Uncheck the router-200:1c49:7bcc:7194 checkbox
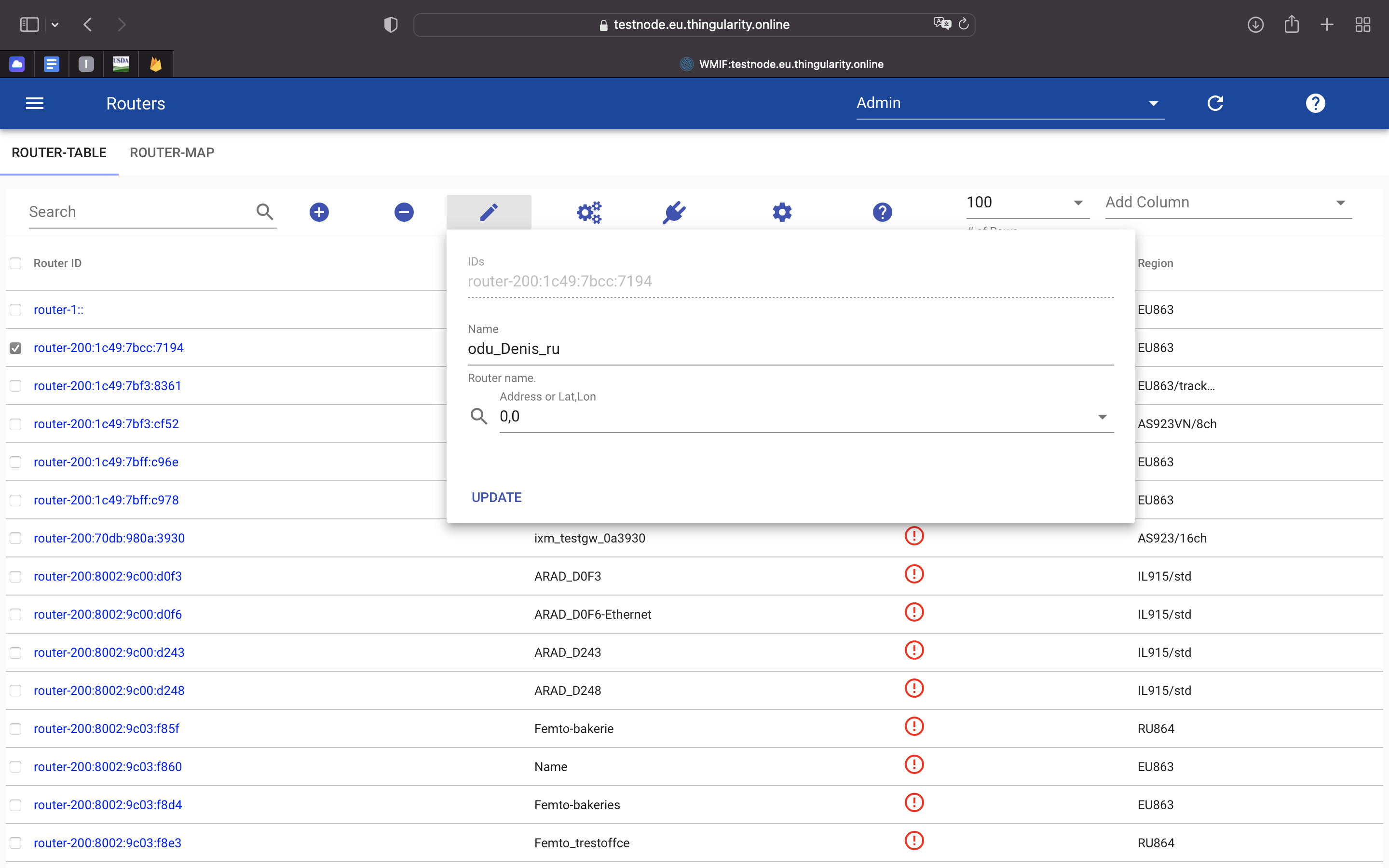The width and height of the screenshot is (1389, 868). point(15,348)
